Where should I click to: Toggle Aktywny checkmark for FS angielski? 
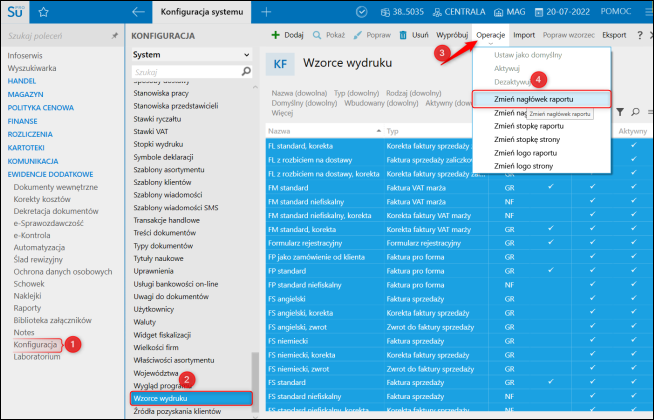pyautogui.click(x=634, y=298)
